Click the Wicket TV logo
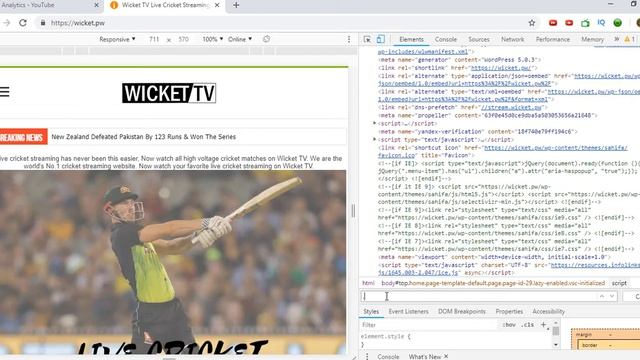This screenshot has width=640, height=360. pos(169,93)
